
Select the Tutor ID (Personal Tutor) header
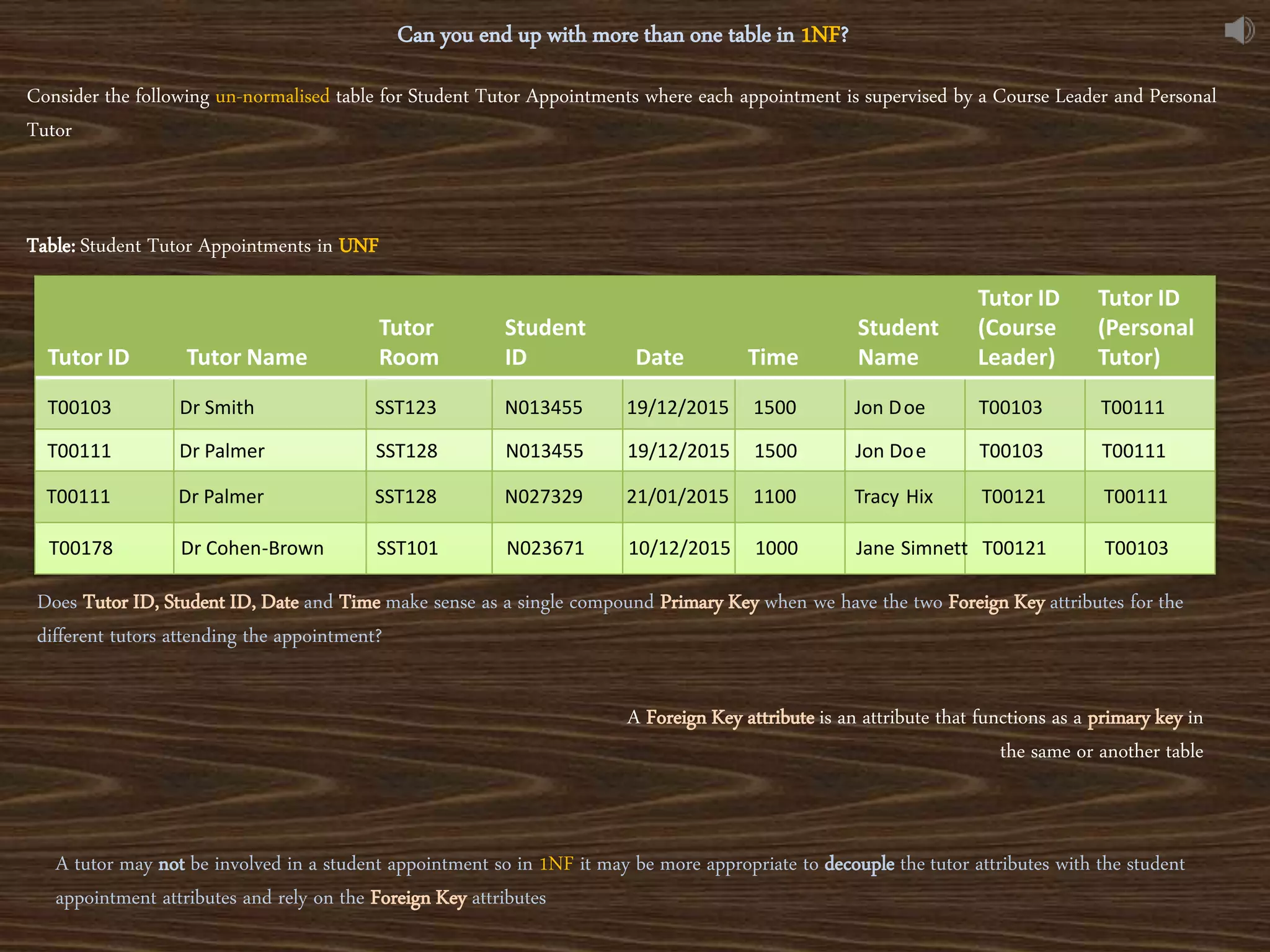coord(1145,328)
